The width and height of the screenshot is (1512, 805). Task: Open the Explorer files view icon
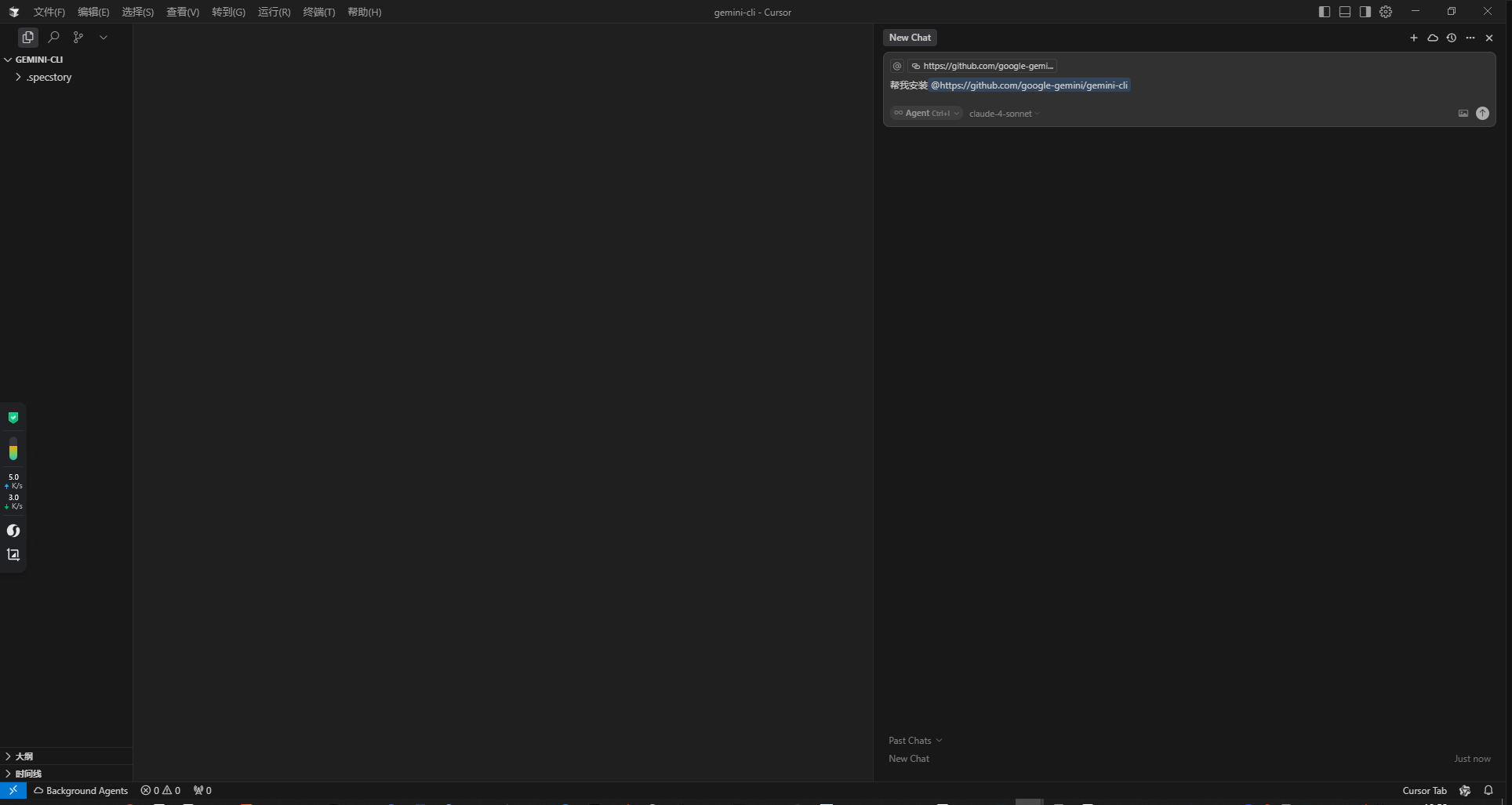(x=28, y=37)
